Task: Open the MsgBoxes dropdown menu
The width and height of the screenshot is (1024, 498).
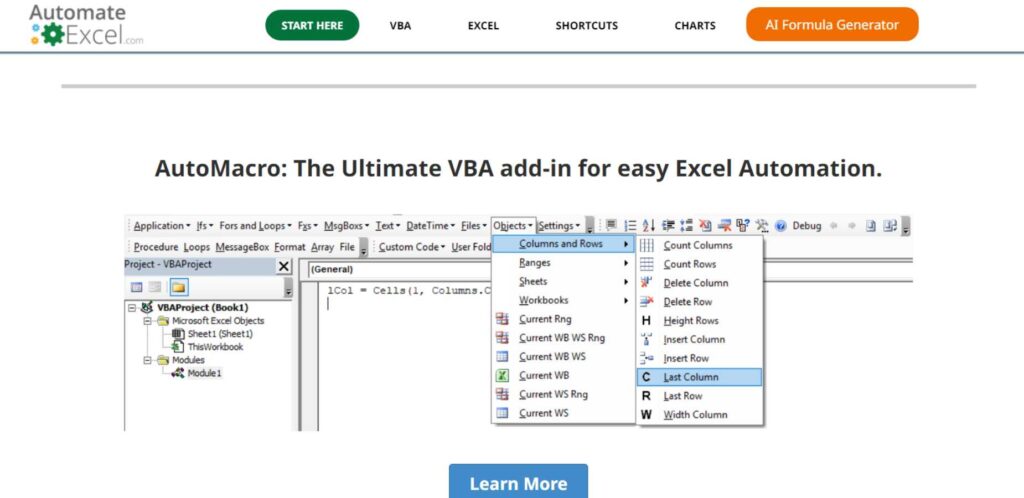Action: (346, 226)
